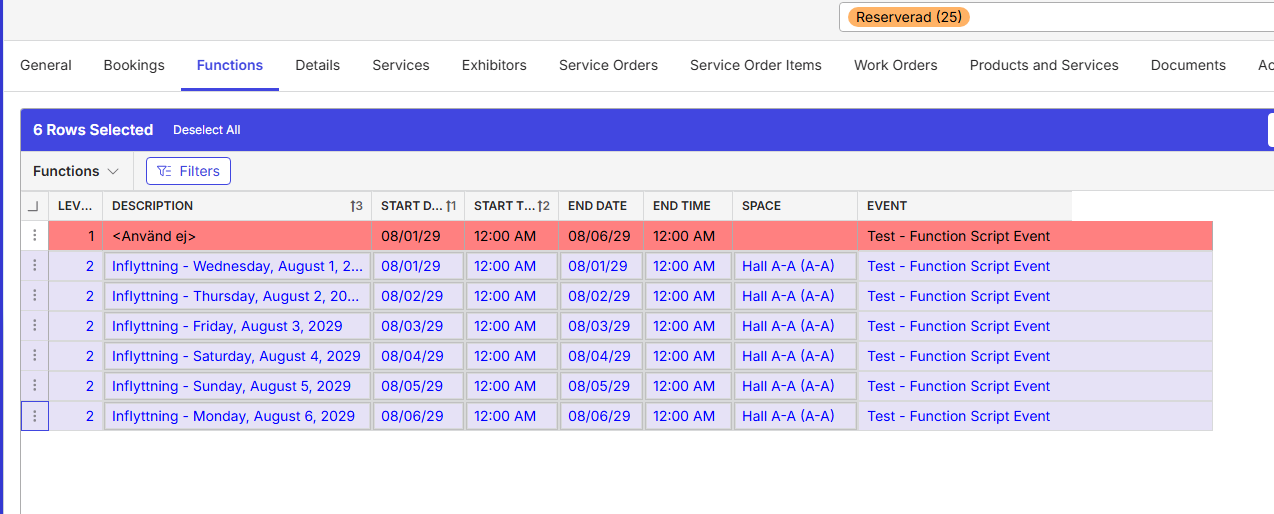
Task: Select the <Använd ej> description cell
Action: 237,236
